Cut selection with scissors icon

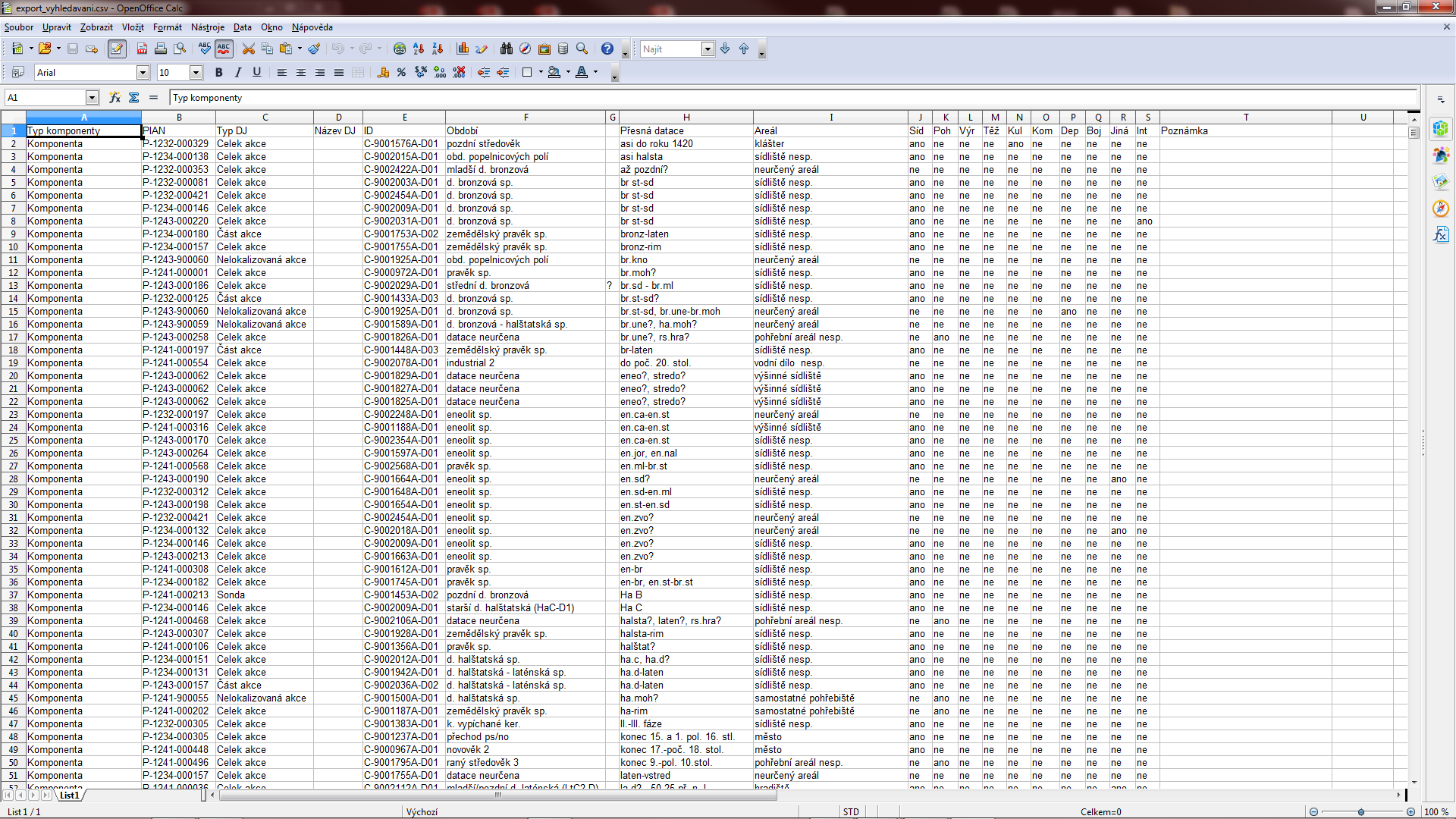click(x=248, y=49)
